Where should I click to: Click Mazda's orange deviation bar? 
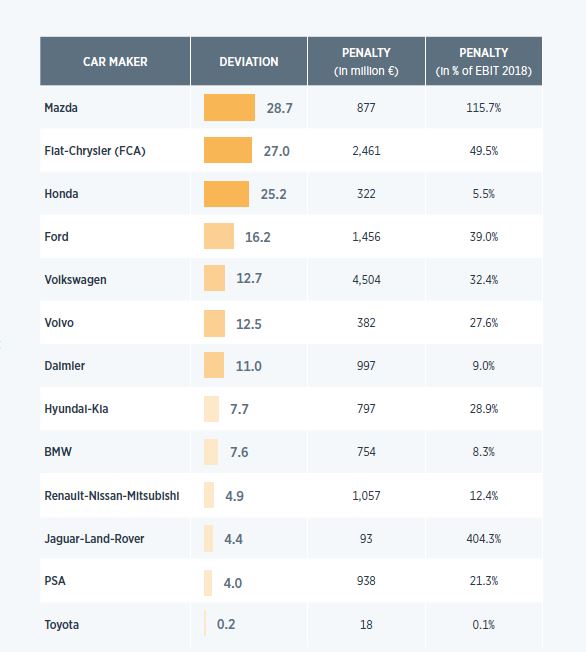point(229,107)
